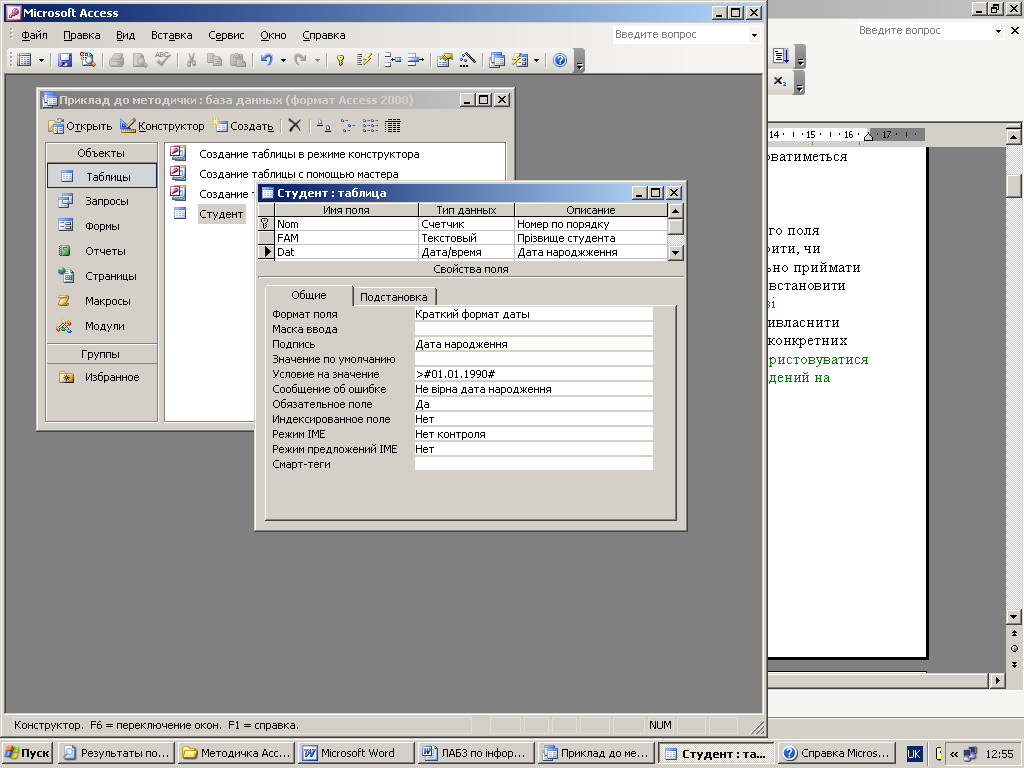Open the View mode dropdown arrow
Image resolution: width=1024 pixels, height=768 pixels.
coord(41,60)
